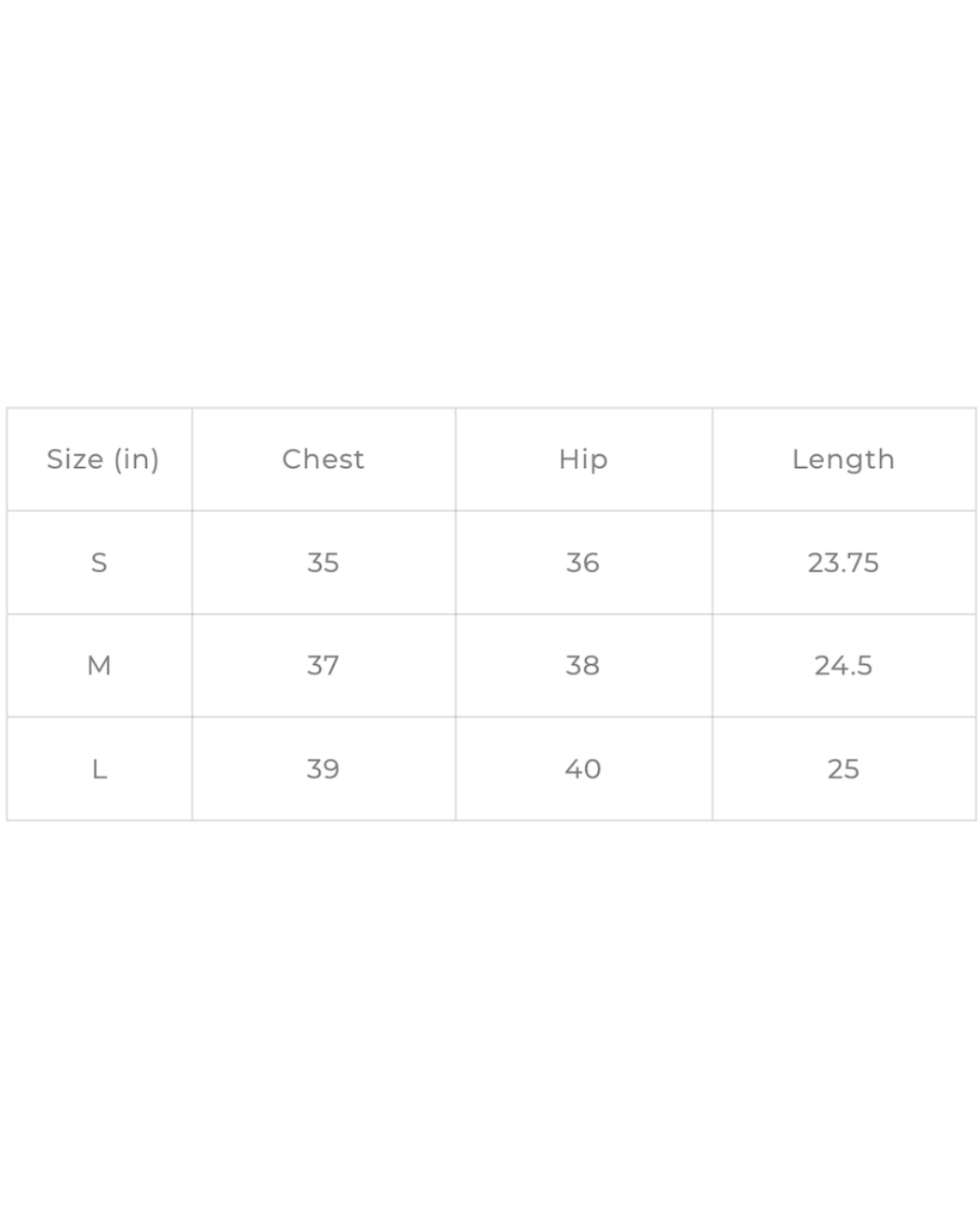Click the word "Size" in the header

[x=75, y=459]
